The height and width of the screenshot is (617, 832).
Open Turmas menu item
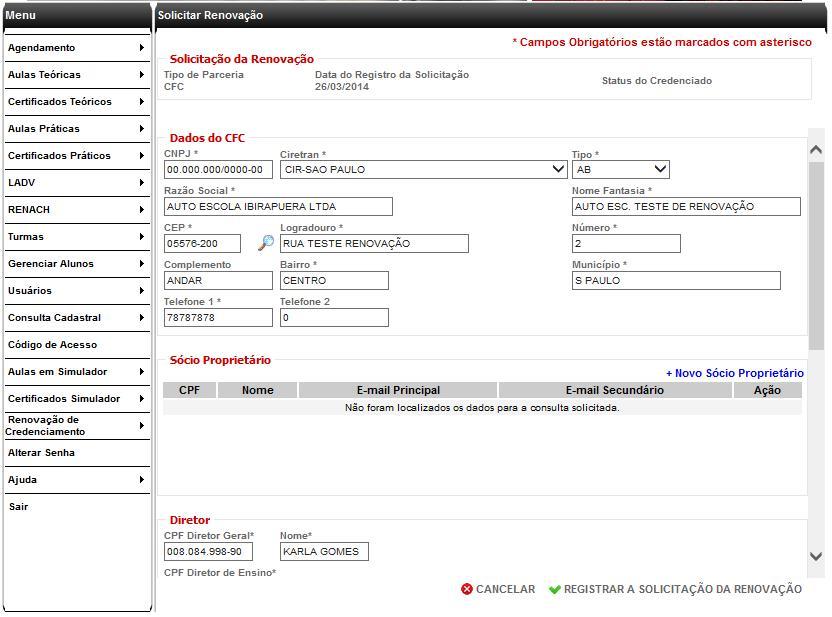77,237
